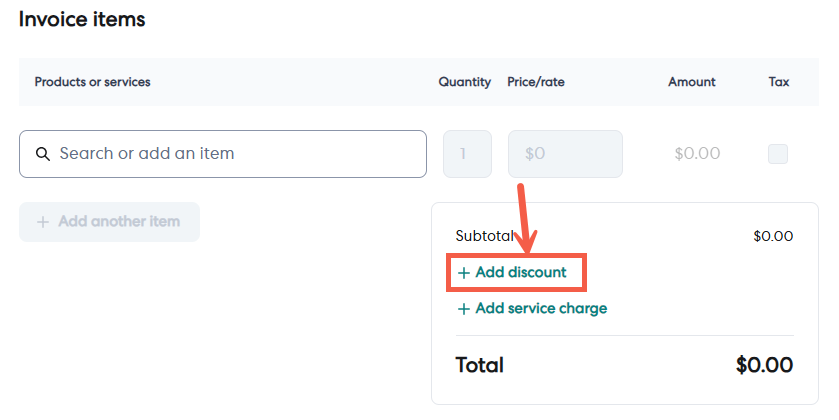Click the plus icon beside Add discount

point(463,272)
